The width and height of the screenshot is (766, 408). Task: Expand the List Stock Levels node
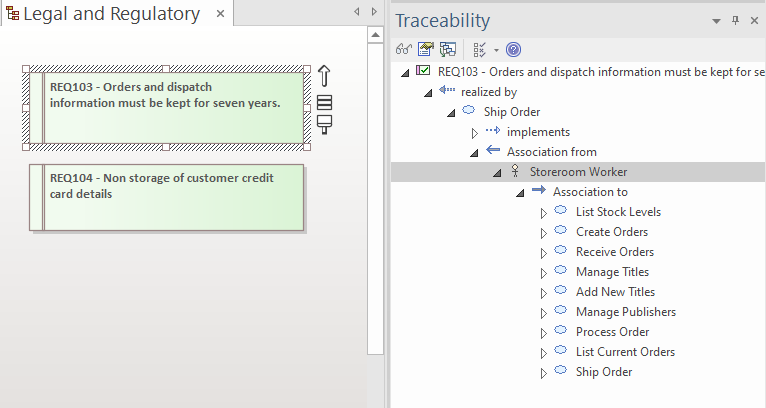pos(544,212)
